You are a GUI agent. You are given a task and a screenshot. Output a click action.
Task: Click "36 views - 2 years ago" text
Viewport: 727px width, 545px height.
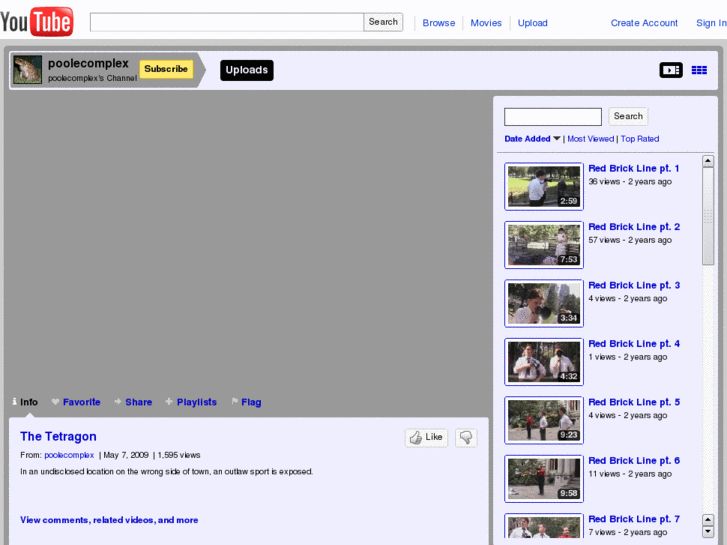[630, 182]
